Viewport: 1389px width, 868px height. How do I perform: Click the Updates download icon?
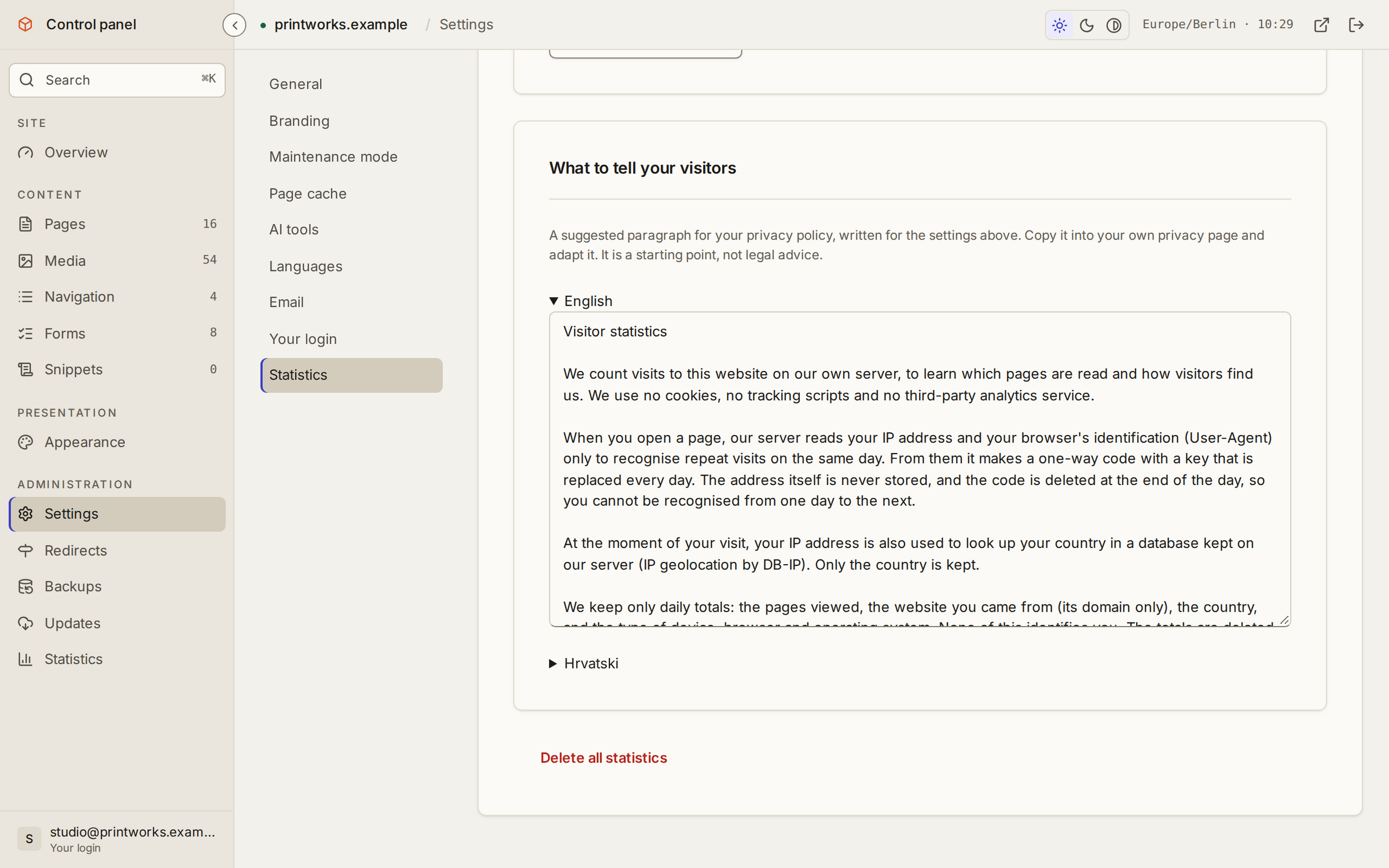25,623
